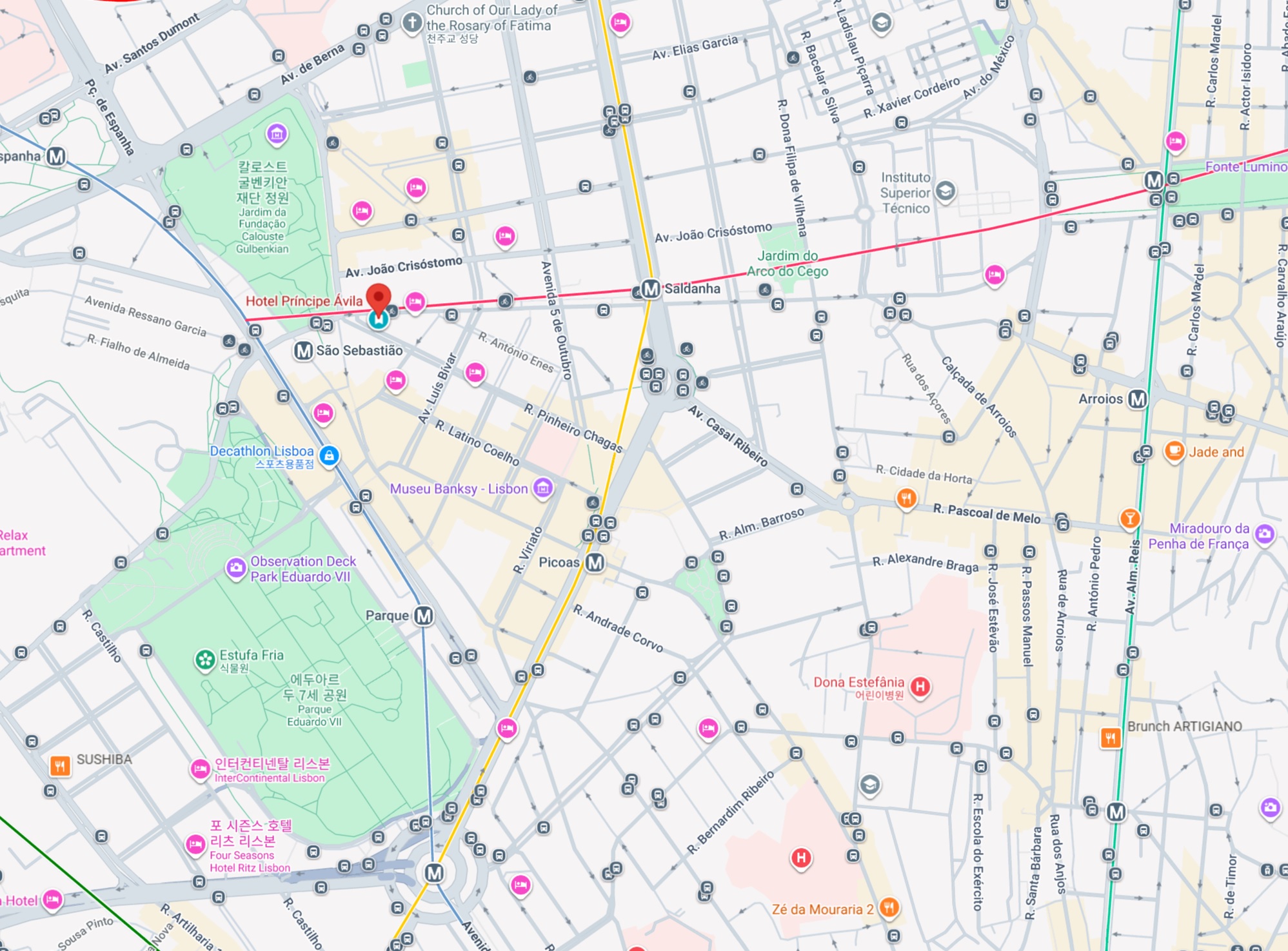
Task: Click the SUSHIBA restaurant icon
Action: (x=60, y=765)
